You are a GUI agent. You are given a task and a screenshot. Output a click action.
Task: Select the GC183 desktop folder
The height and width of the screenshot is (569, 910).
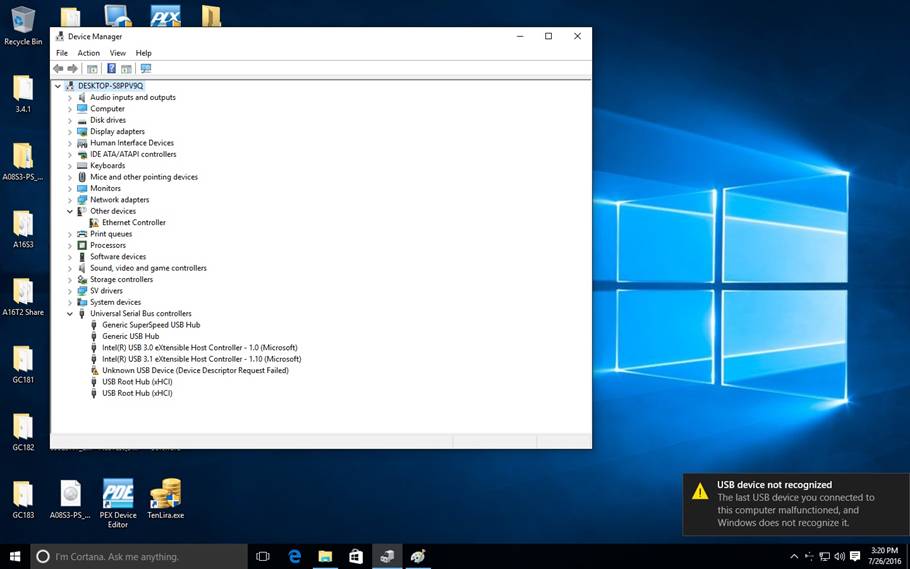click(x=23, y=499)
